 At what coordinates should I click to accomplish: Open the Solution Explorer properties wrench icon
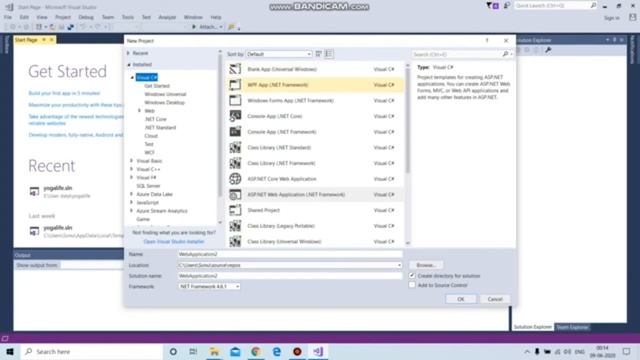tap(548, 50)
